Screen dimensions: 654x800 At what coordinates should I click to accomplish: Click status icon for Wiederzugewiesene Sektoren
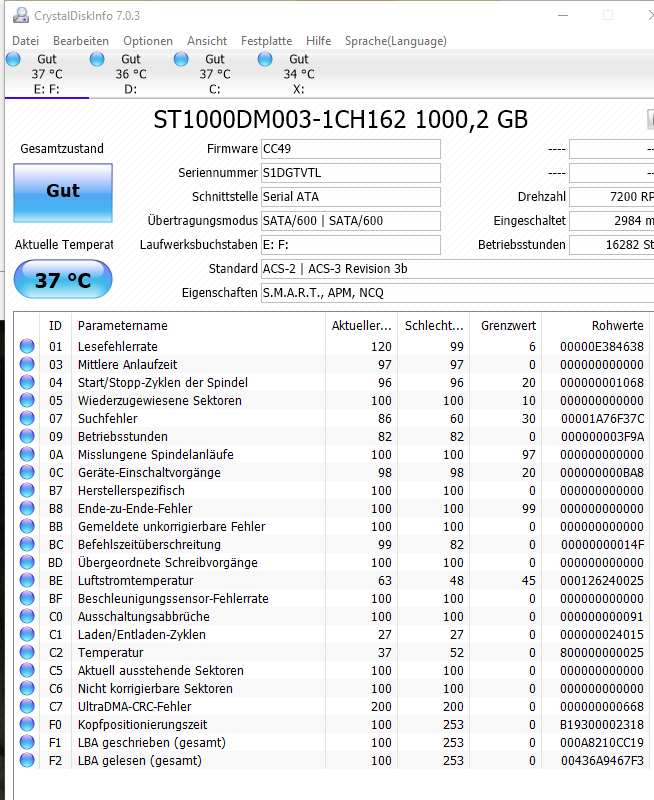[x=27, y=401]
